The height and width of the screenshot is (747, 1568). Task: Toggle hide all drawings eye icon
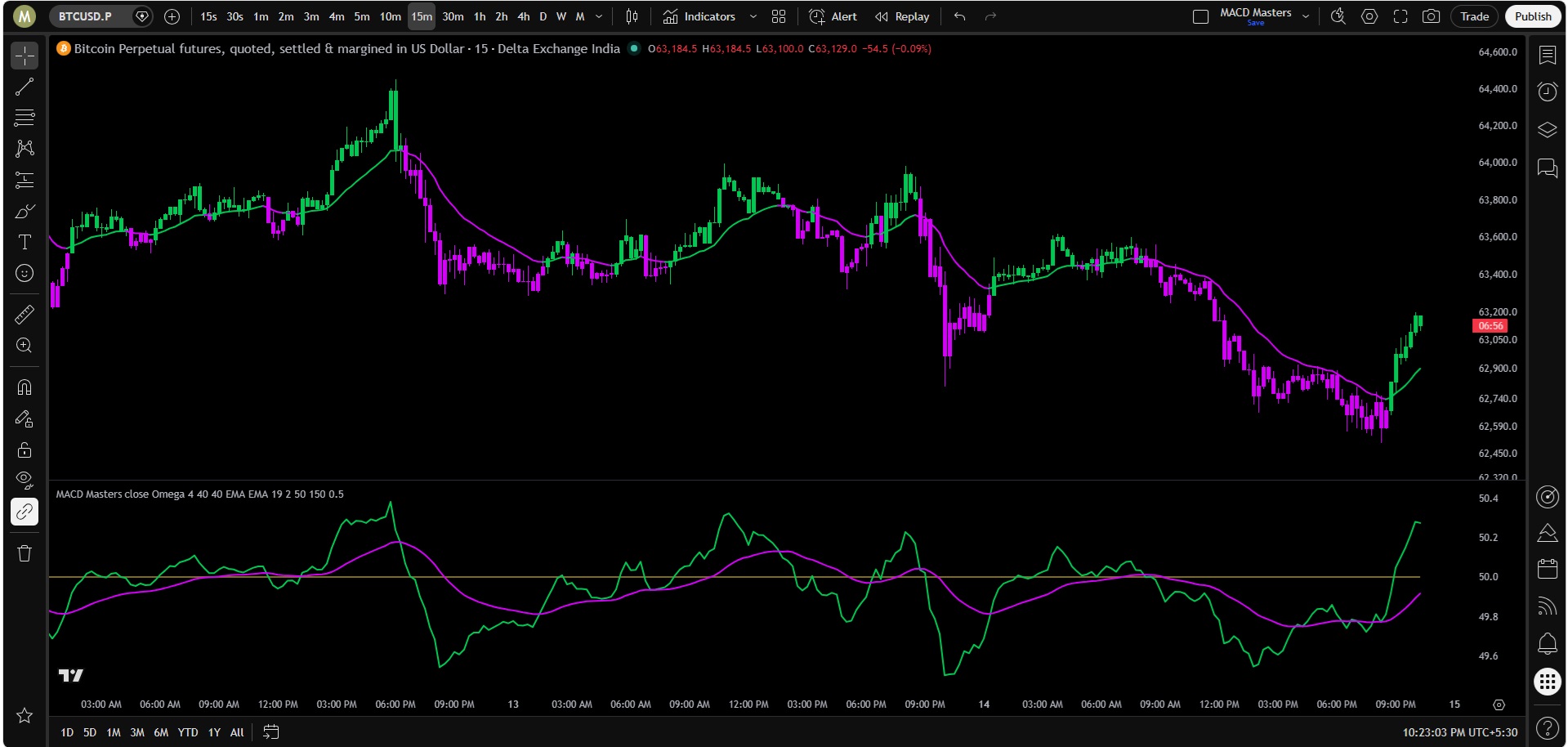tap(25, 481)
